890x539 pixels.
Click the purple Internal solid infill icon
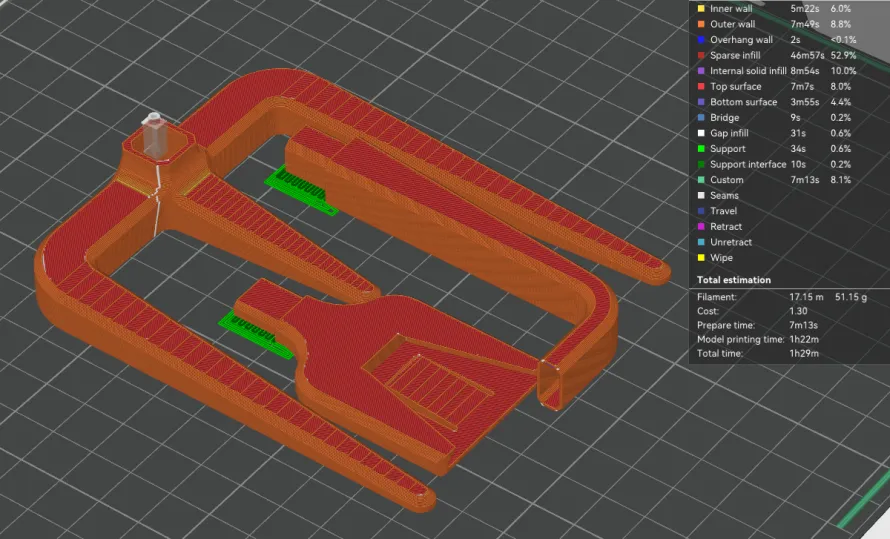(x=701, y=71)
